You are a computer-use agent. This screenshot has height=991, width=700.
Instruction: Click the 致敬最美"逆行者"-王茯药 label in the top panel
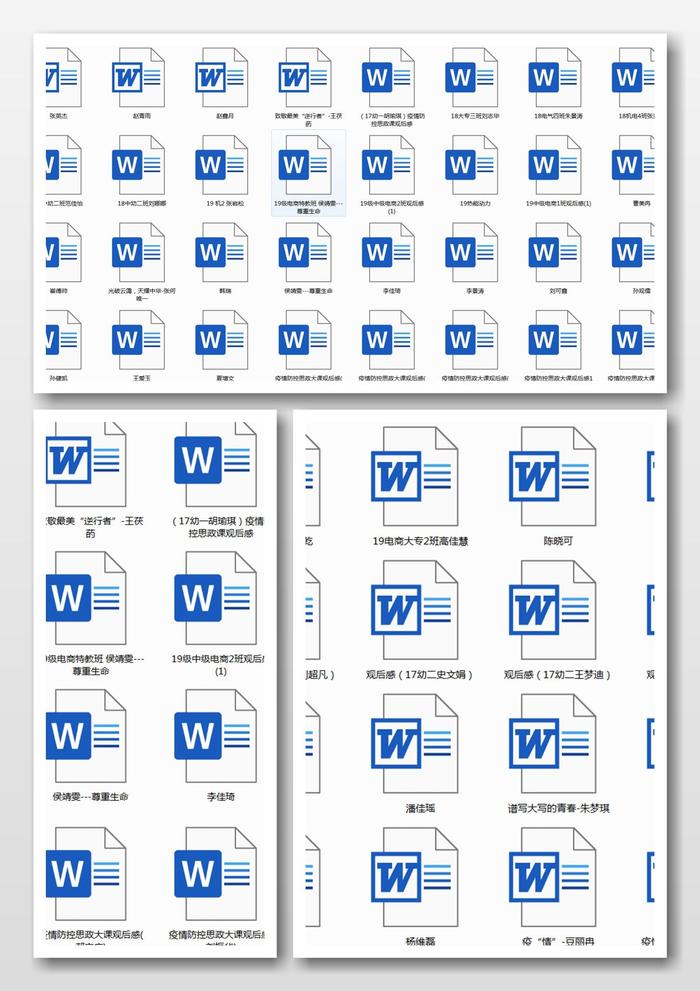point(308,119)
